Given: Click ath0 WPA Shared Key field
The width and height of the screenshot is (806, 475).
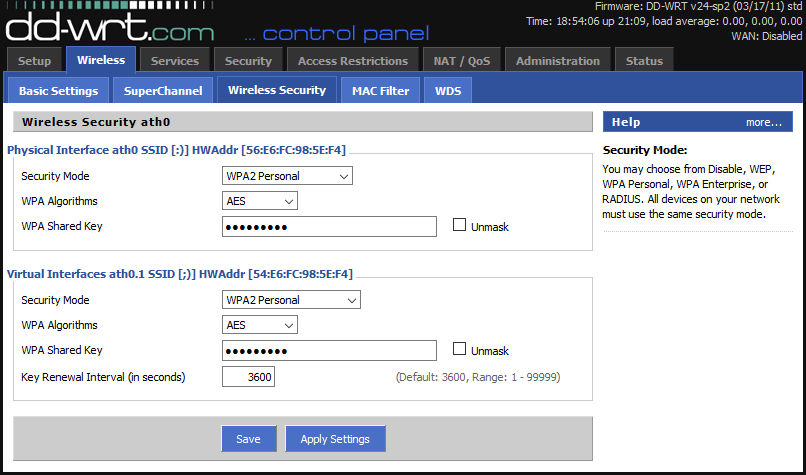Looking at the screenshot, I should [x=329, y=226].
